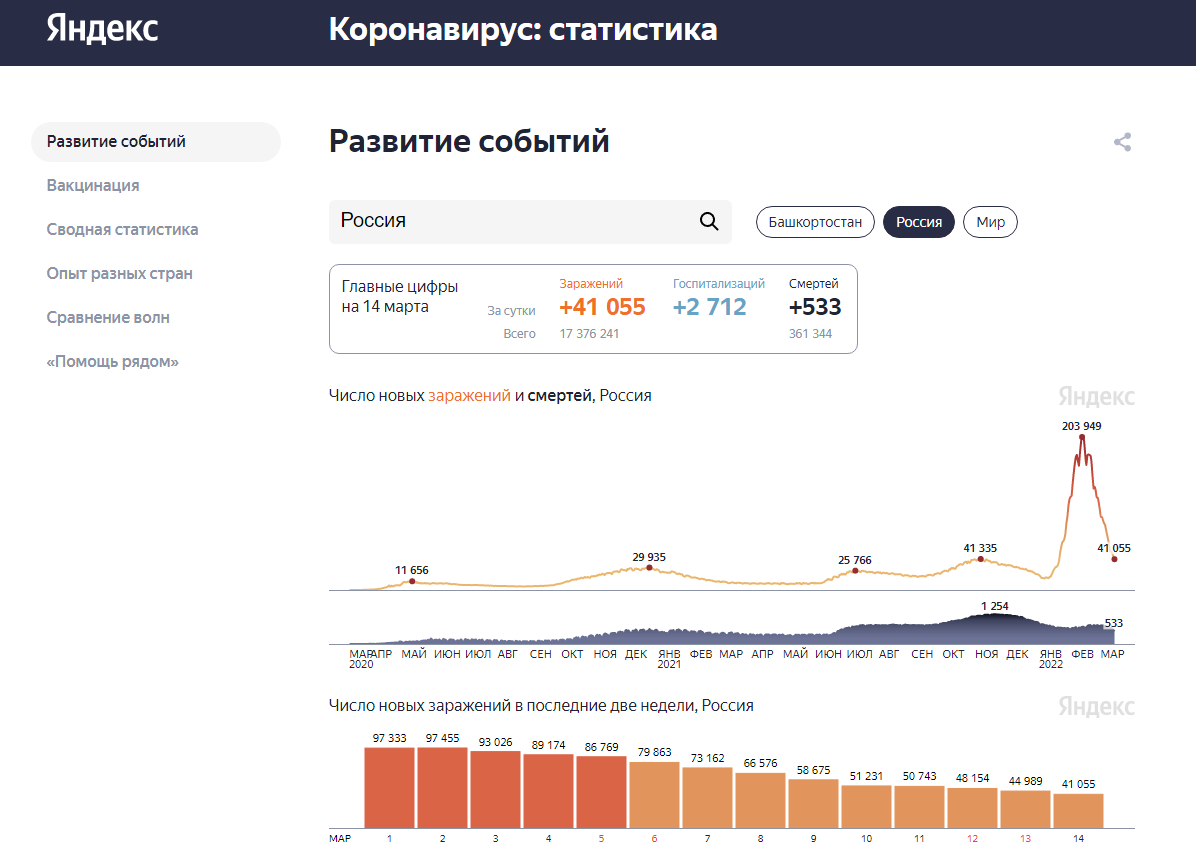Click the bar for March 2 (97 455)
1196x856 pixels.
coord(442,787)
